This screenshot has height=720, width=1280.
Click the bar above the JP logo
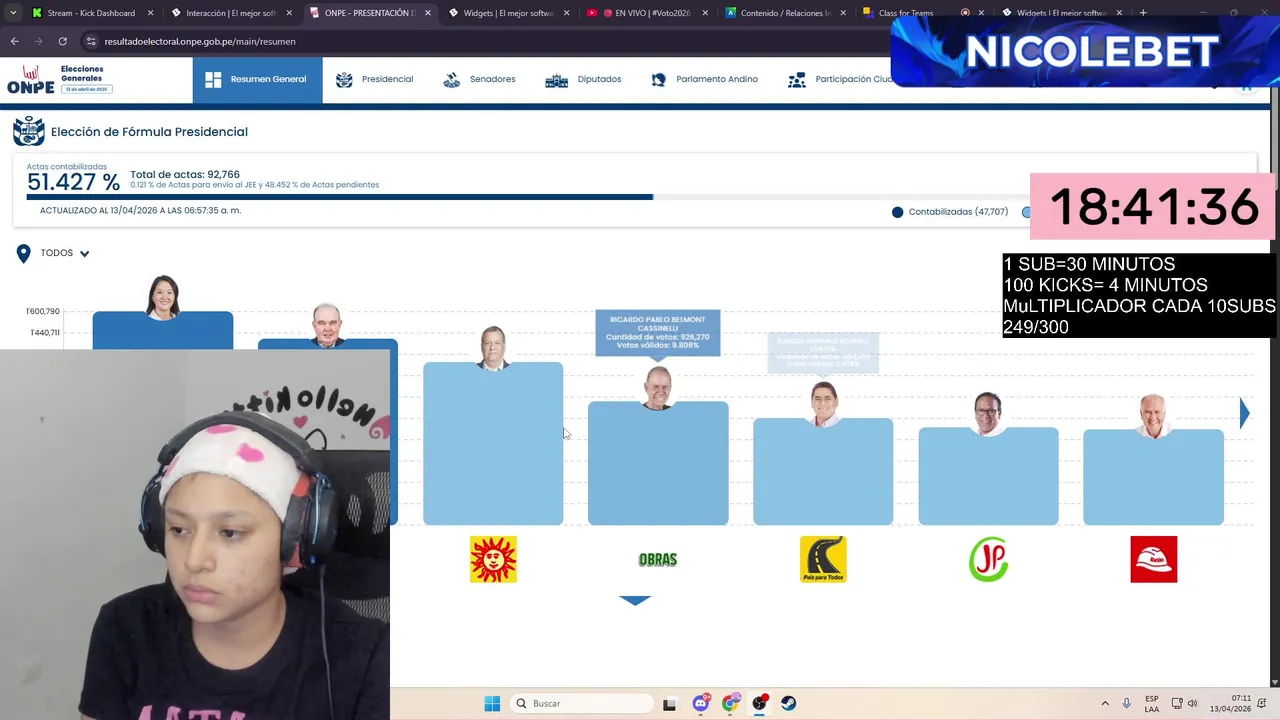988,476
